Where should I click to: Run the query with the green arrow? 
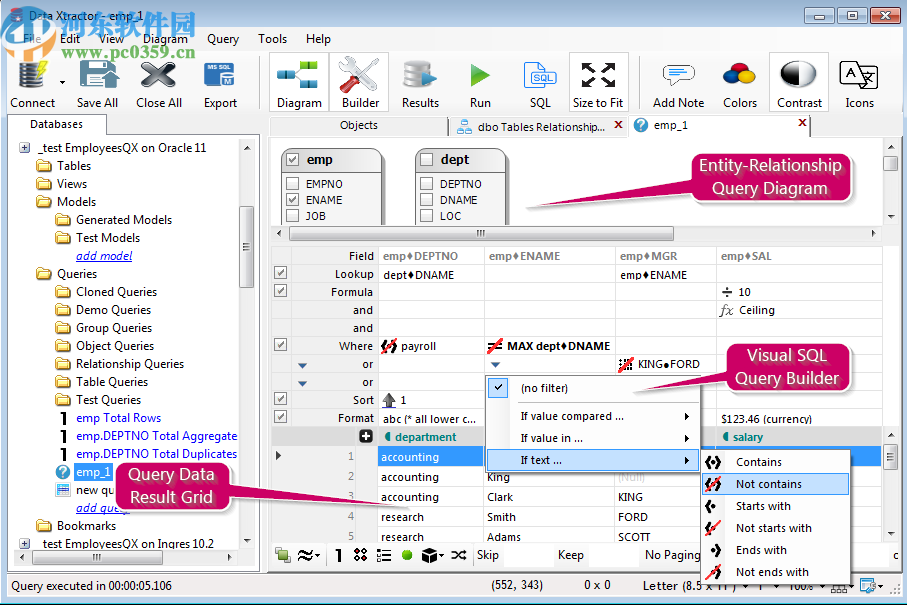(x=480, y=75)
